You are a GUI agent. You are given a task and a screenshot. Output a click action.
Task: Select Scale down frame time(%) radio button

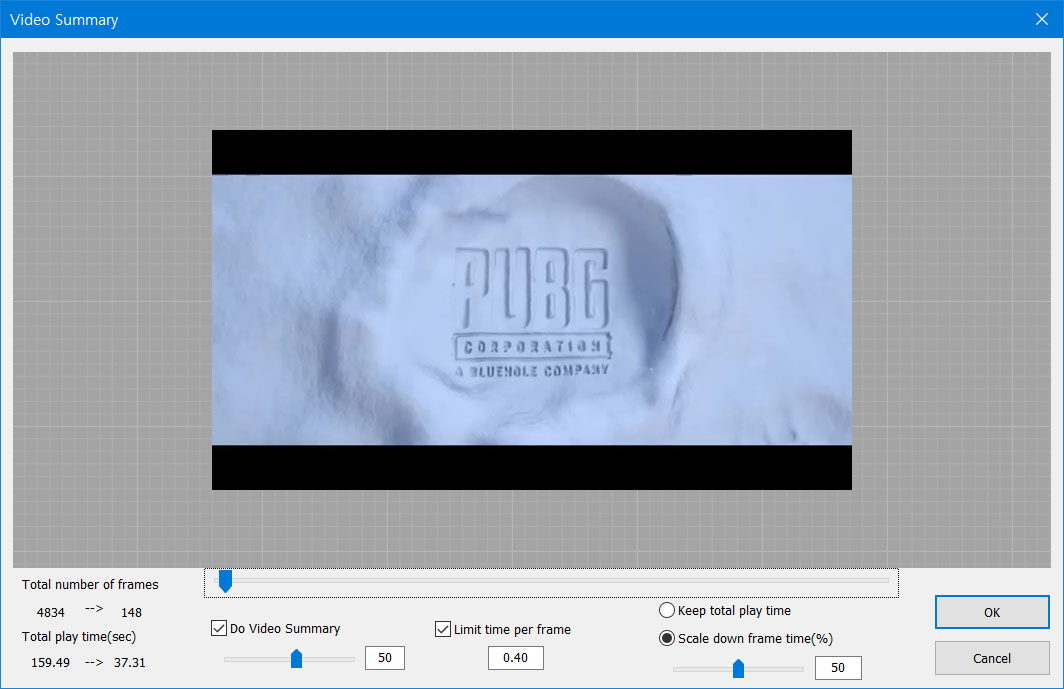pos(667,639)
